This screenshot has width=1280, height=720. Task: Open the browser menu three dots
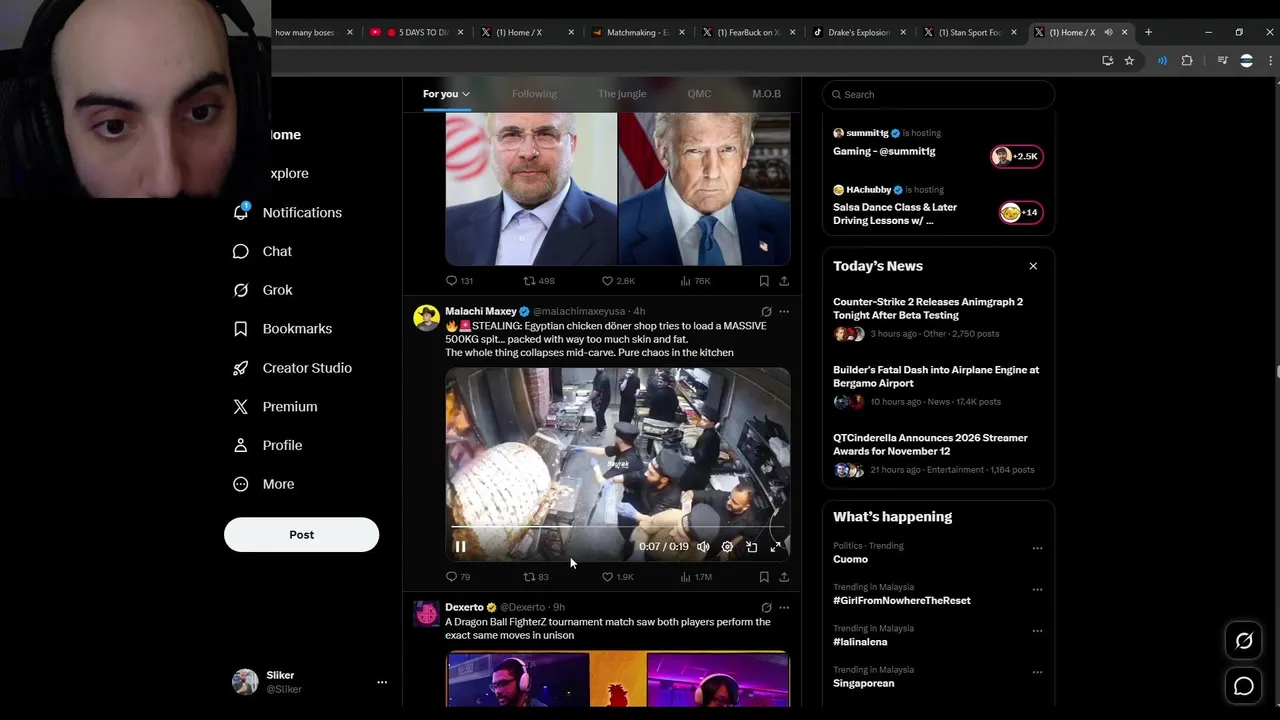[1270, 61]
